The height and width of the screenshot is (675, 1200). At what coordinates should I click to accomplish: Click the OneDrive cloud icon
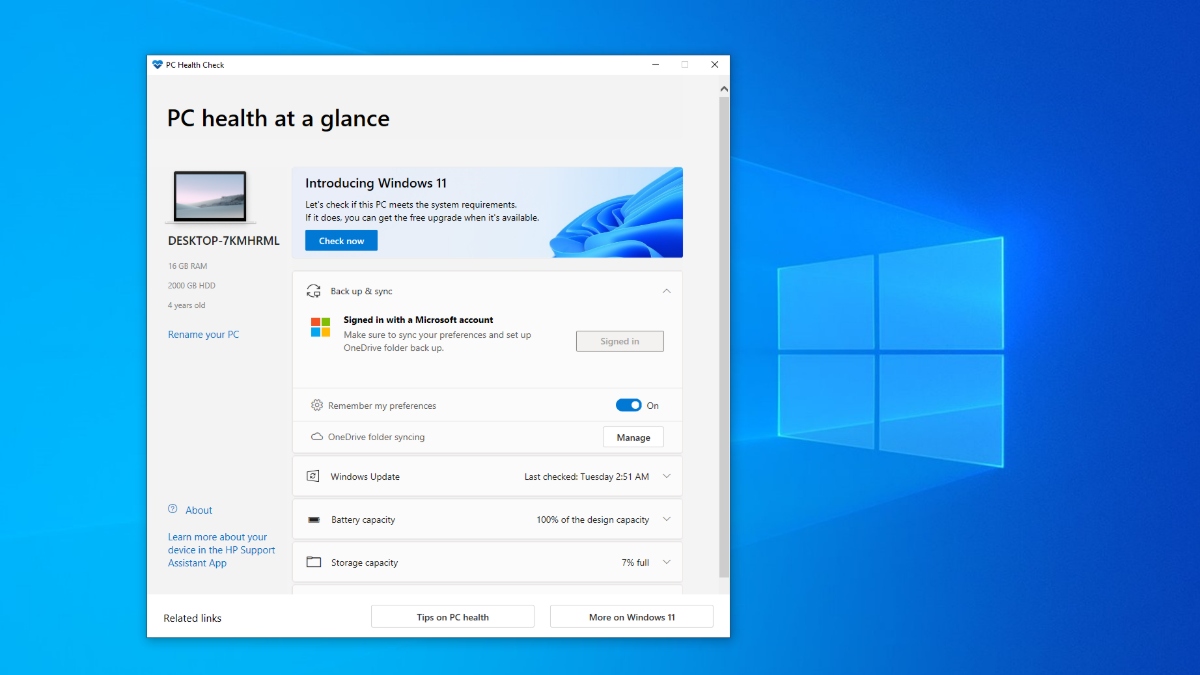click(317, 437)
